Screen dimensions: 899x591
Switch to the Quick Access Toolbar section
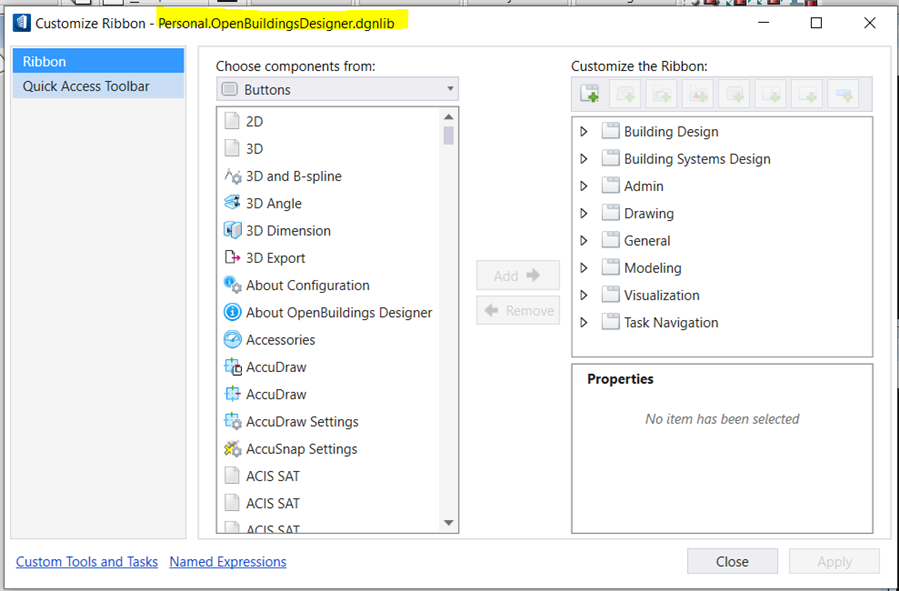(x=98, y=86)
